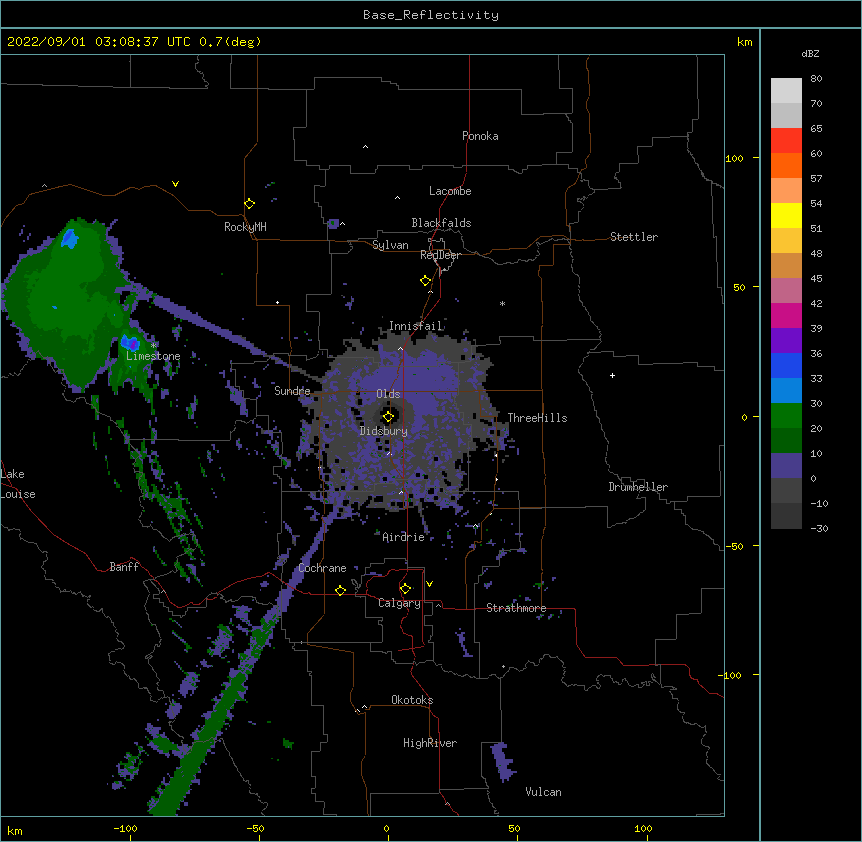Click the Lacombe city label
This screenshot has width=862, height=842.
point(450,191)
